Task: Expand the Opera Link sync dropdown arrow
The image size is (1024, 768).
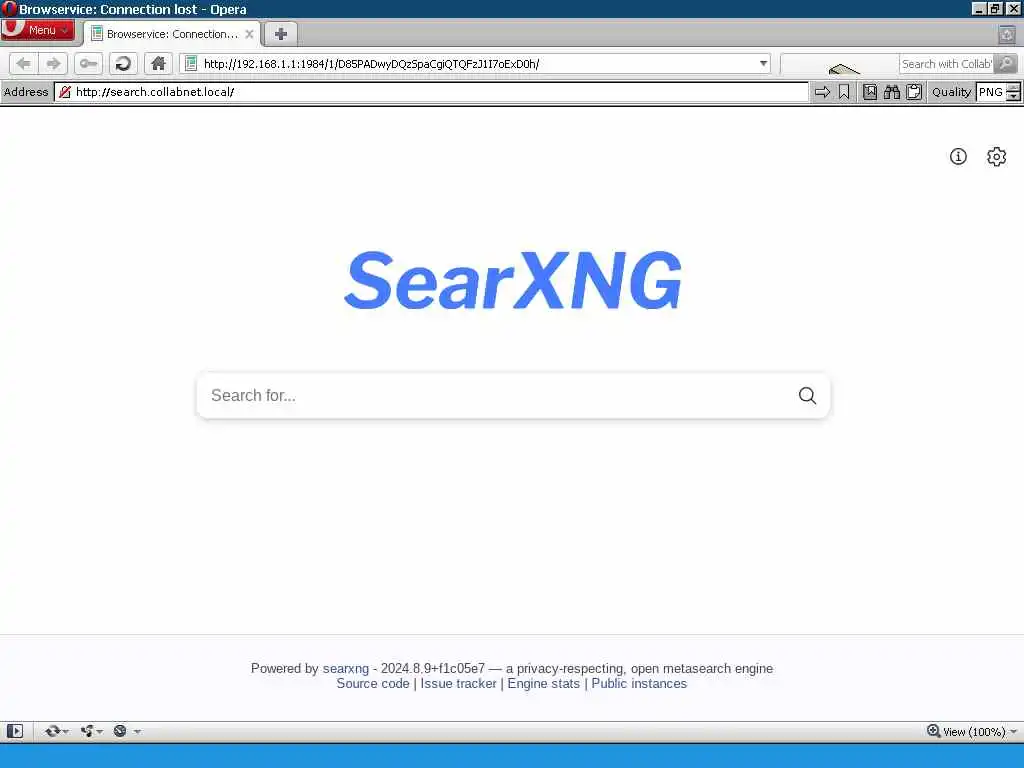Action: point(65,731)
